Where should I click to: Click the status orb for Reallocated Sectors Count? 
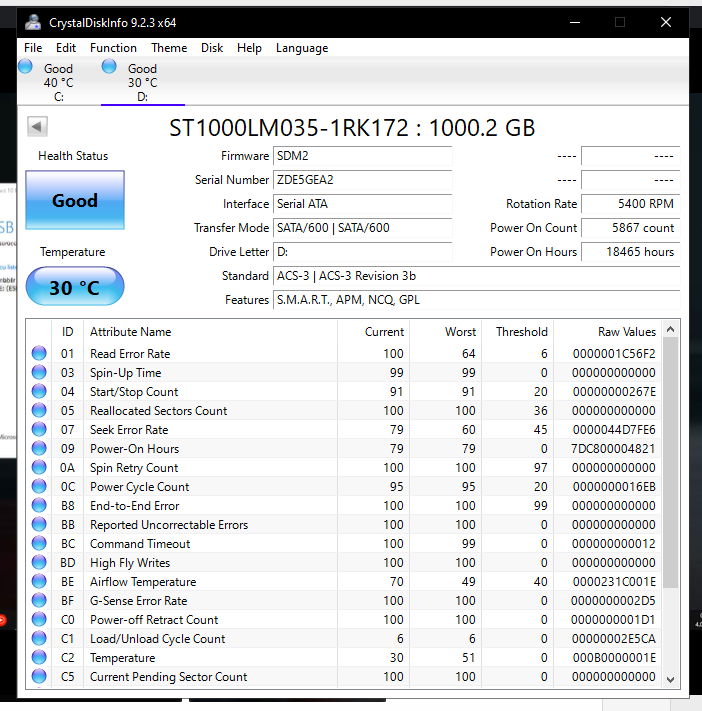[x=39, y=410]
